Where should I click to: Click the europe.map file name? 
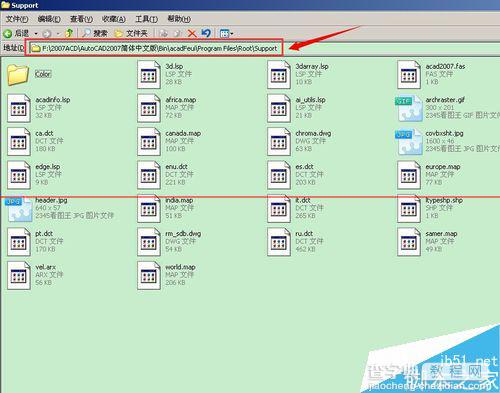tap(443, 167)
